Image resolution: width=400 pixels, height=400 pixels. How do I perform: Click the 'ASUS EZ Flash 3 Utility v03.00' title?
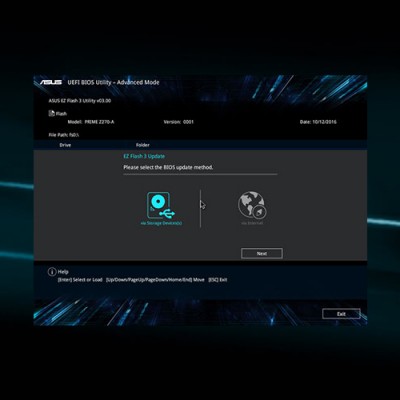click(80, 100)
